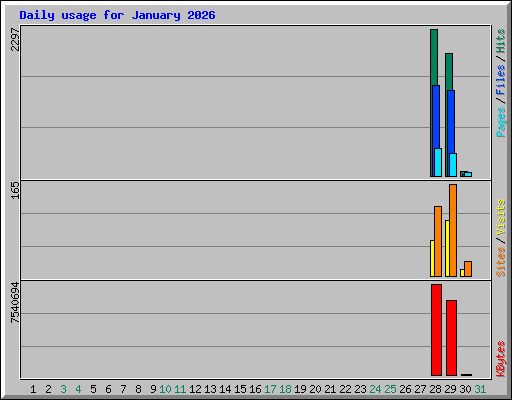The height and width of the screenshot is (400, 512).
Task: Click the orange 'Sites' legend label
Action: [500, 262]
